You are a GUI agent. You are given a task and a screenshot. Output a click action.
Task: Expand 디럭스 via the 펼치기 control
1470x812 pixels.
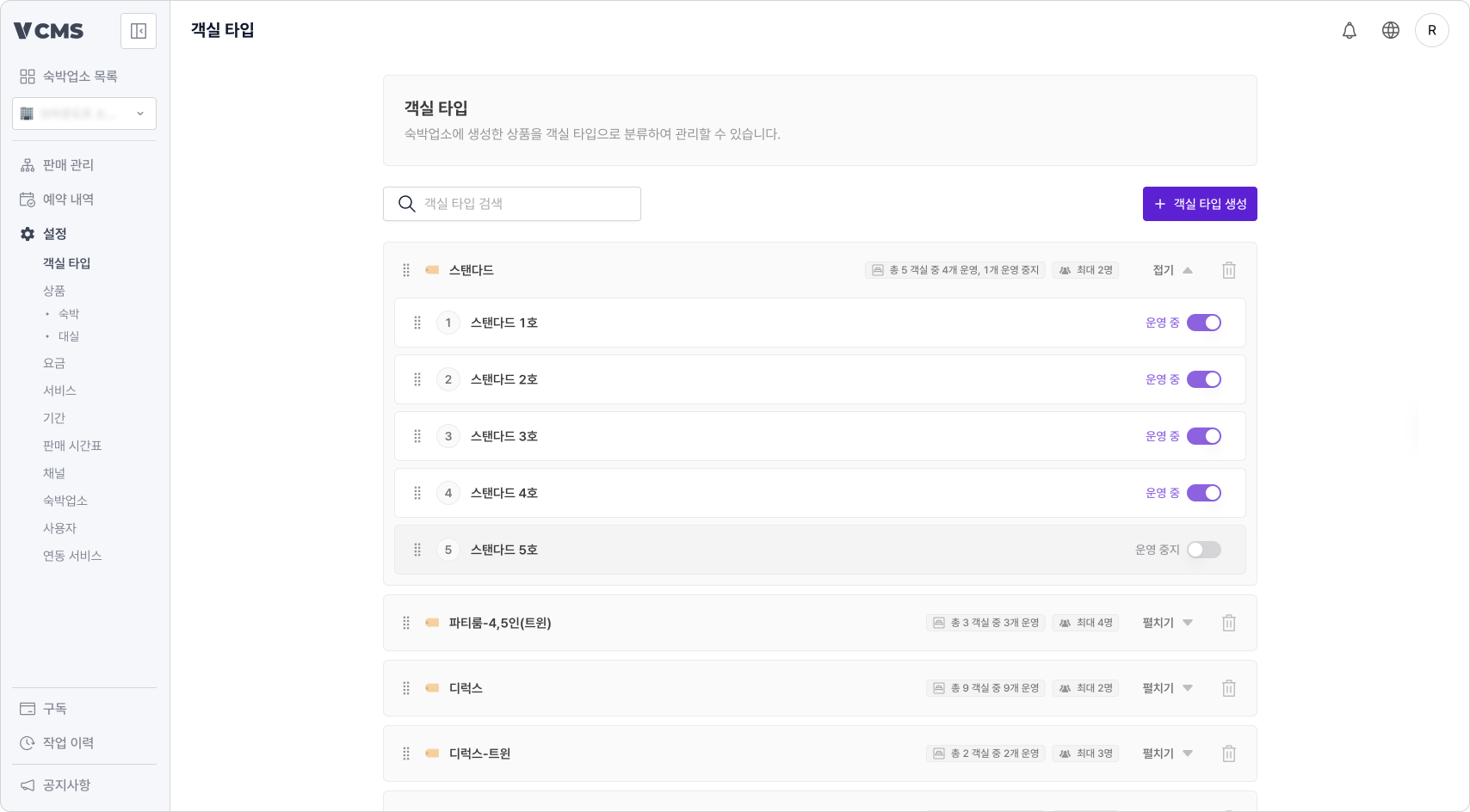coord(1165,688)
